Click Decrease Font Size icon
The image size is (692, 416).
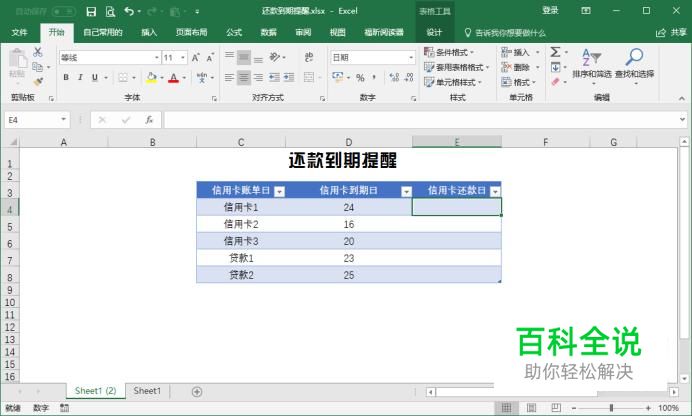point(210,57)
